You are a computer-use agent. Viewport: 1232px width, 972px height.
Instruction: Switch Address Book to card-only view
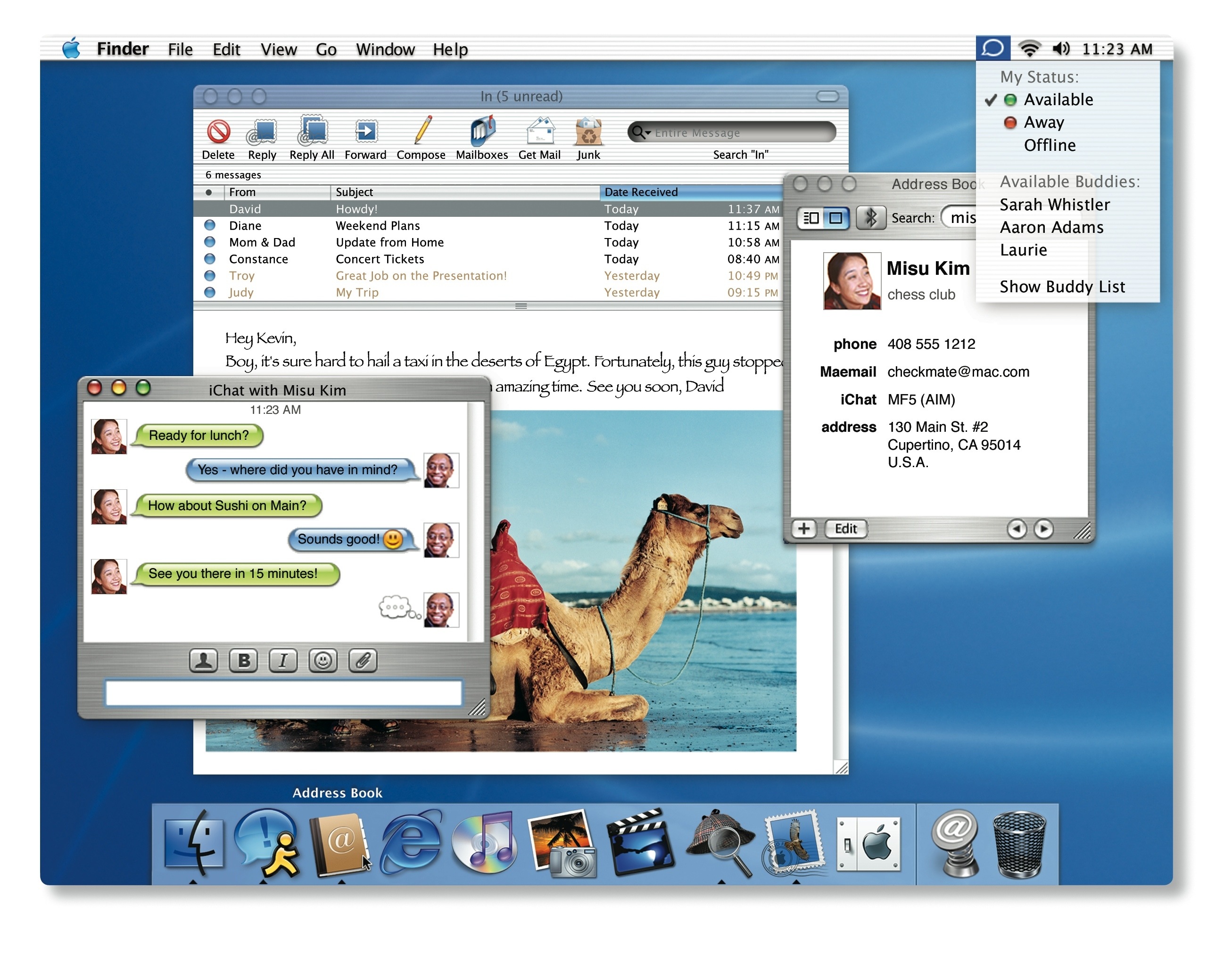pyautogui.click(x=836, y=217)
